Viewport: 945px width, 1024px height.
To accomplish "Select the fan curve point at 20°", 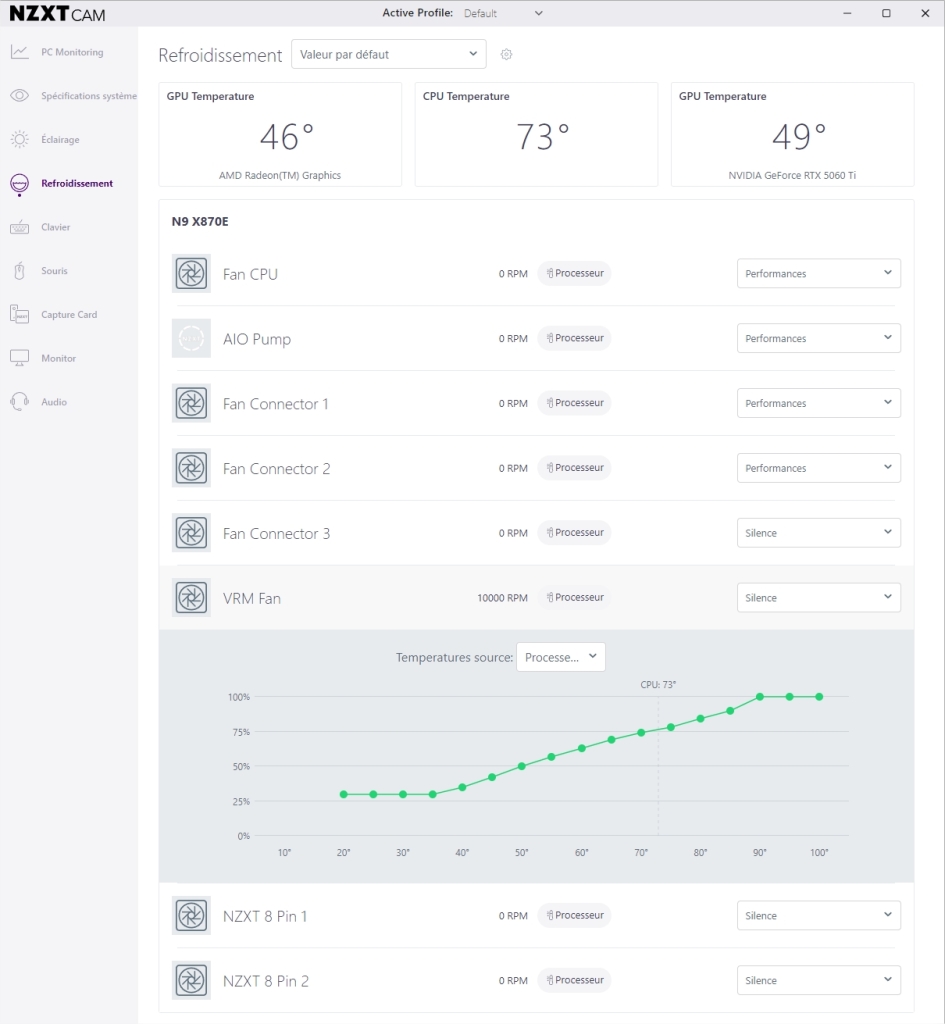I will [x=344, y=794].
